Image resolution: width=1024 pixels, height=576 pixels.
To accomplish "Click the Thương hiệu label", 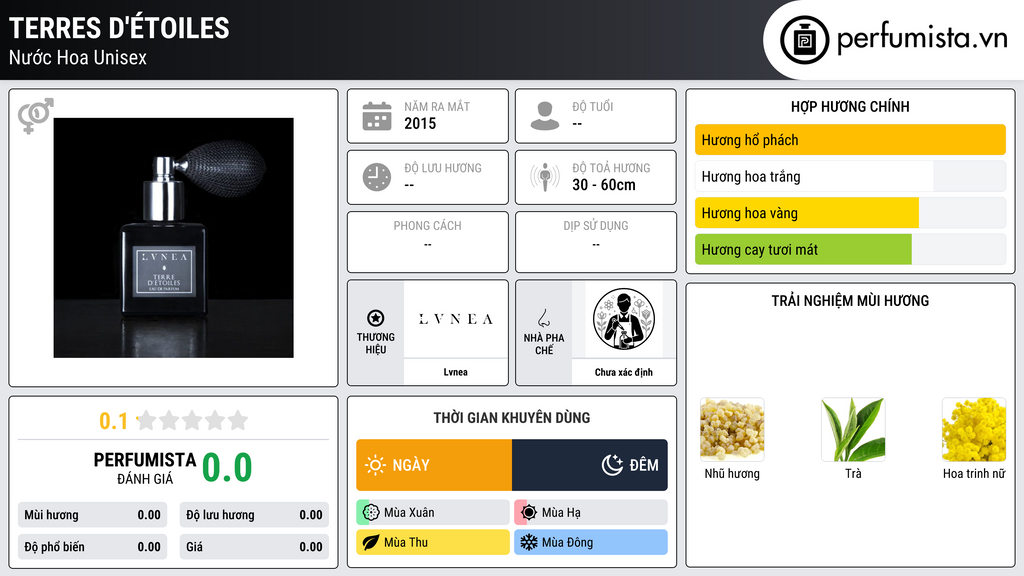I will (x=376, y=343).
